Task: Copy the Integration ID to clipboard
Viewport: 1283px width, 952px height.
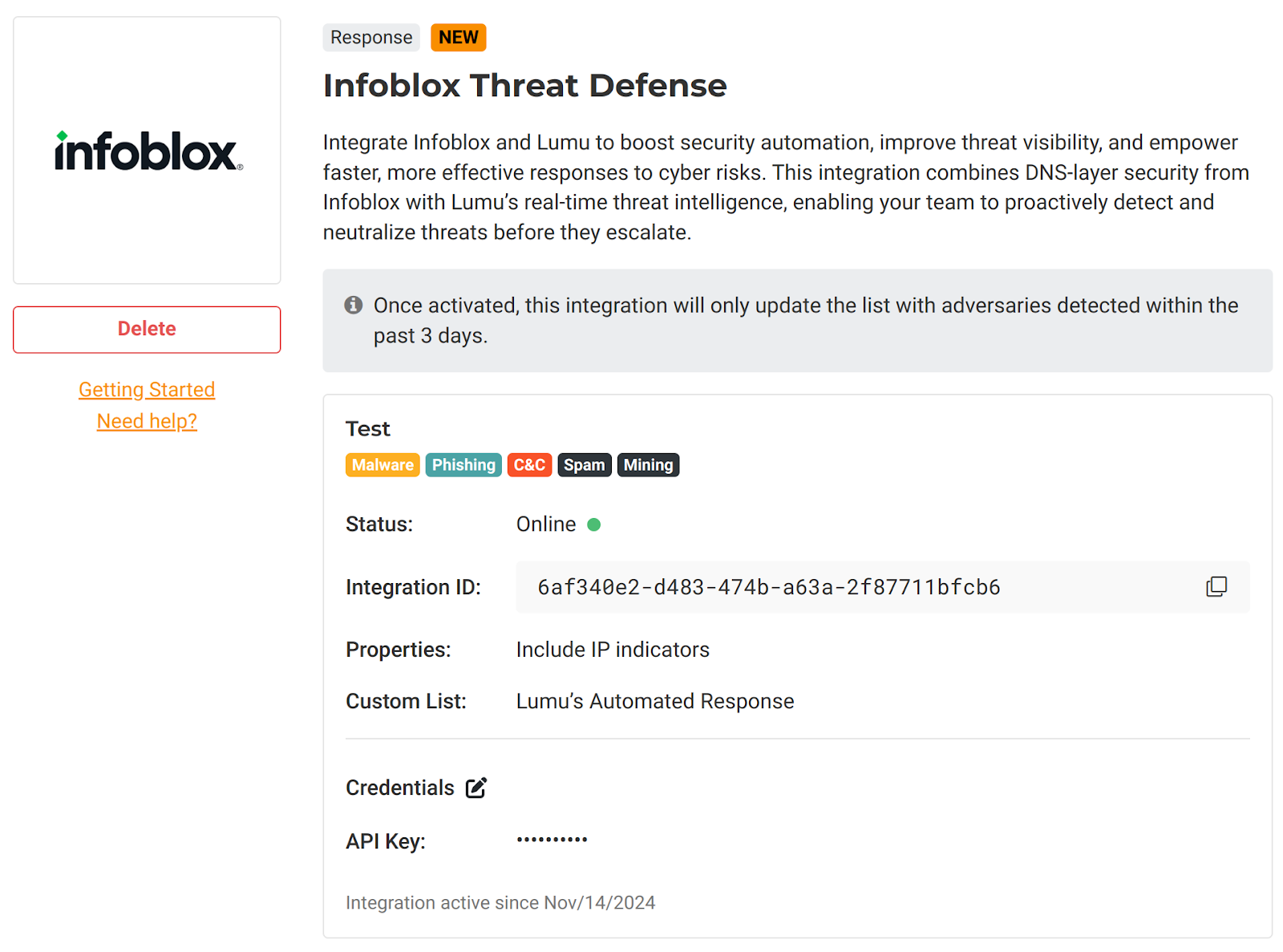Action: coord(1216,587)
